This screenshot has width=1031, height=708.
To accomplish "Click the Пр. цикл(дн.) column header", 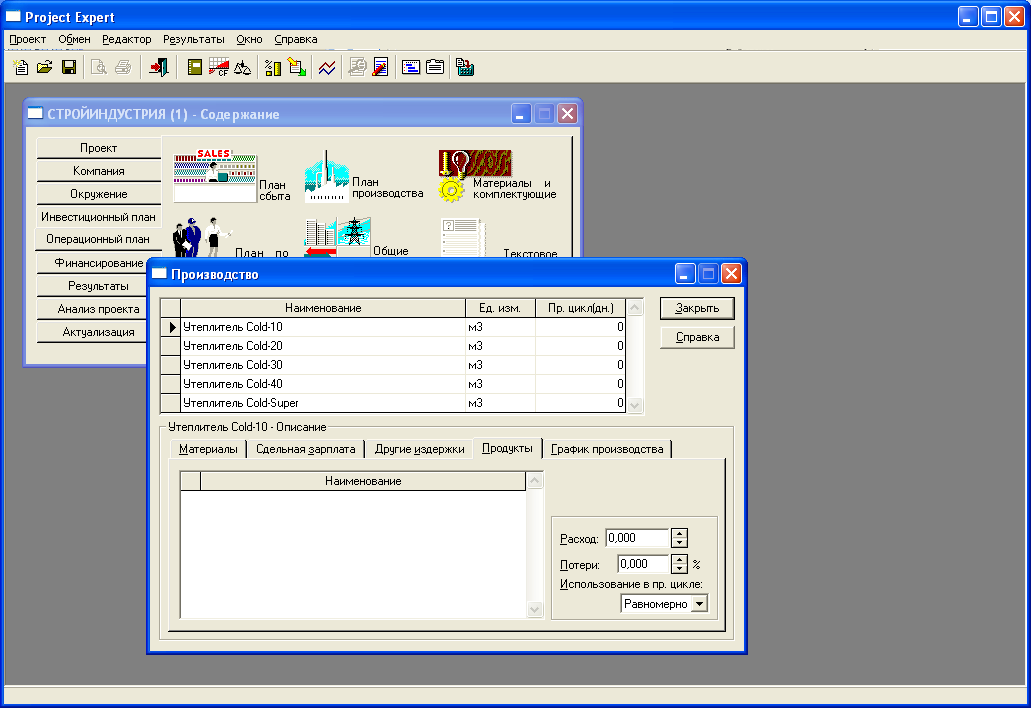I will (580, 308).
